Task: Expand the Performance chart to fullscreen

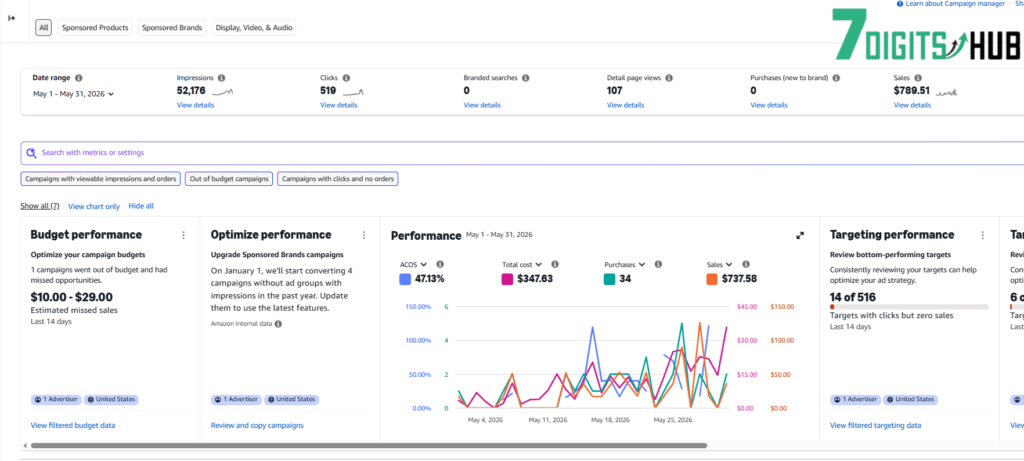Action: pyautogui.click(x=800, y=235)
